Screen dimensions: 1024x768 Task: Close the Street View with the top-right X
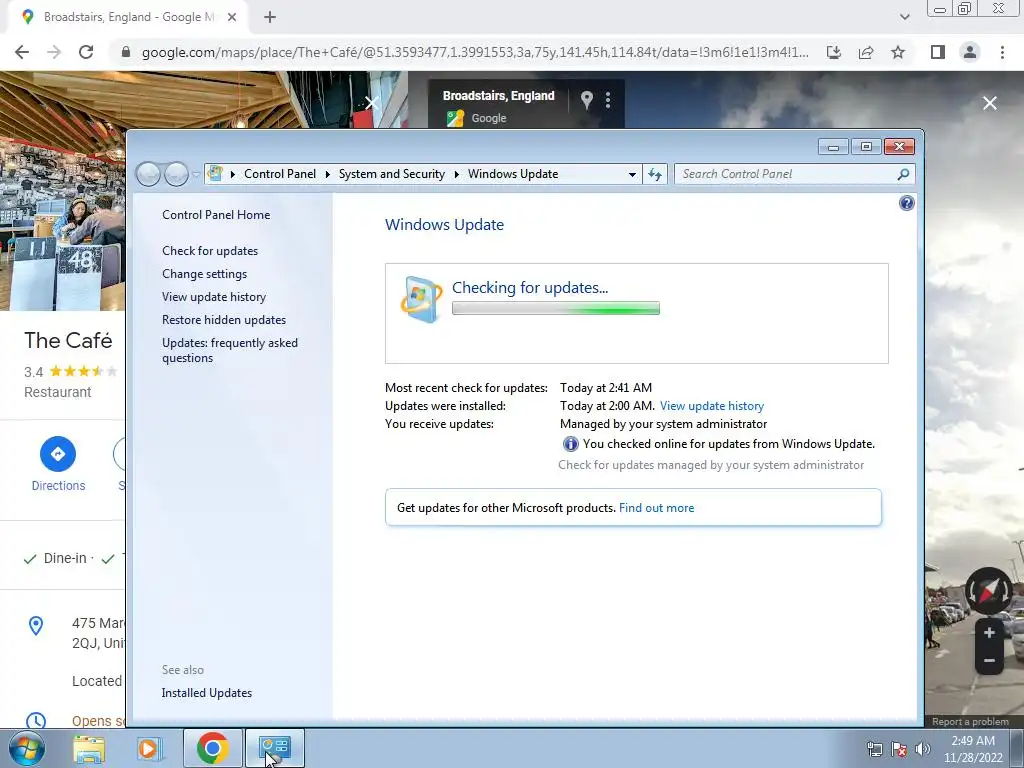990,103
